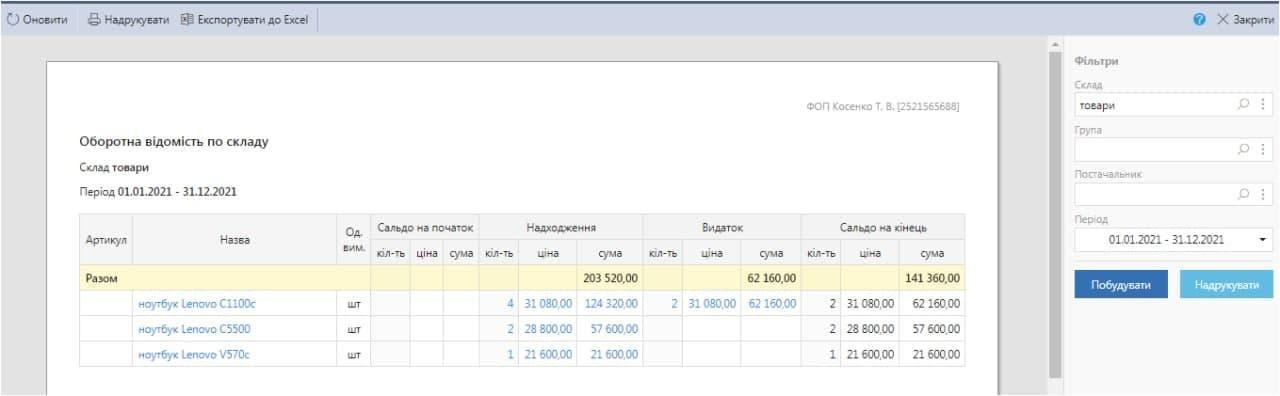Screen dimensions: 1280x396
Task: Click into the Група filter input field
Action: point(1154,149)
